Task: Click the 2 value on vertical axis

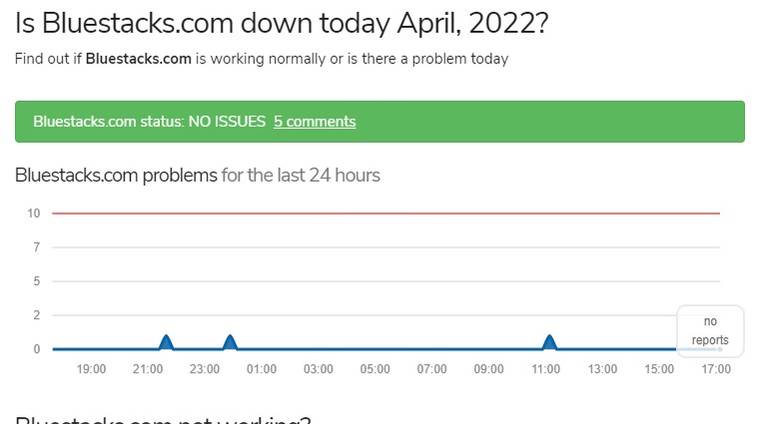Action: [x=35, y=315]
